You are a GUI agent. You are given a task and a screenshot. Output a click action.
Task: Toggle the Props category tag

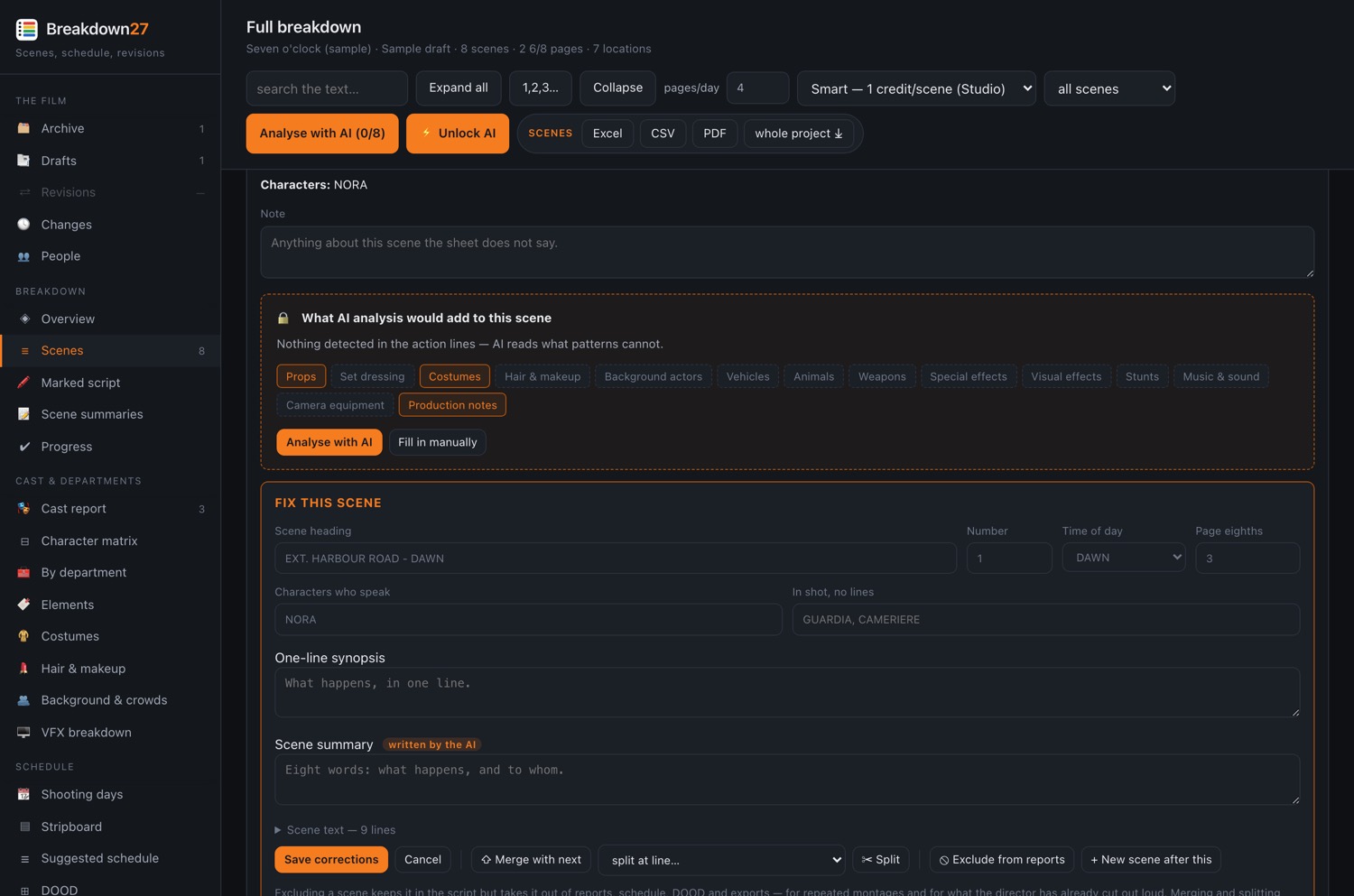click(x=301, y=376)
